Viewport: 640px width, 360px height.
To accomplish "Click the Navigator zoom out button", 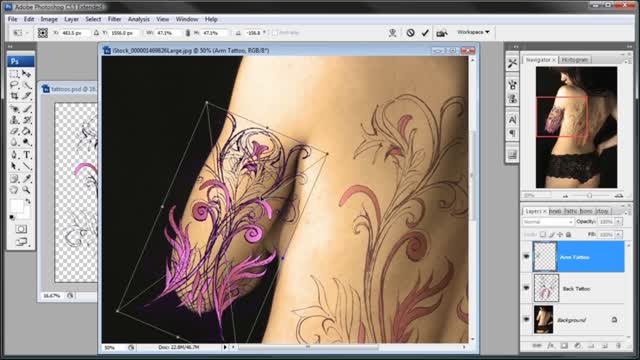I will (x=565, y=196).
